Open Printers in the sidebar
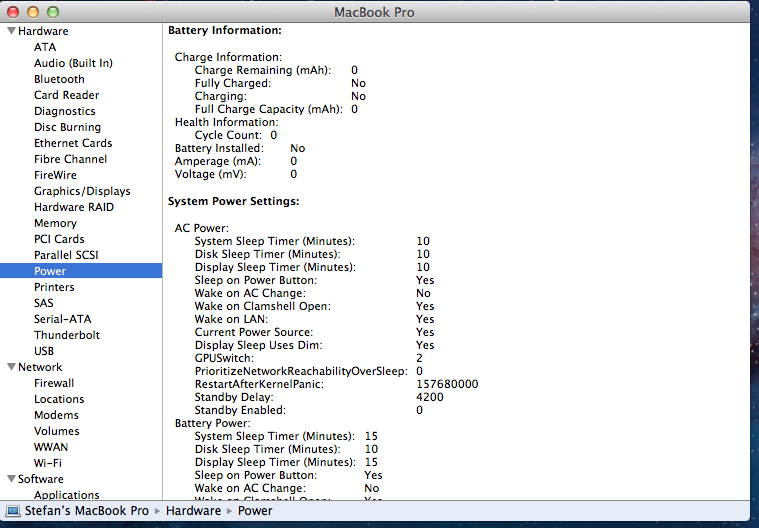Screen dimensions: 759x528 [x=54, y=287]
